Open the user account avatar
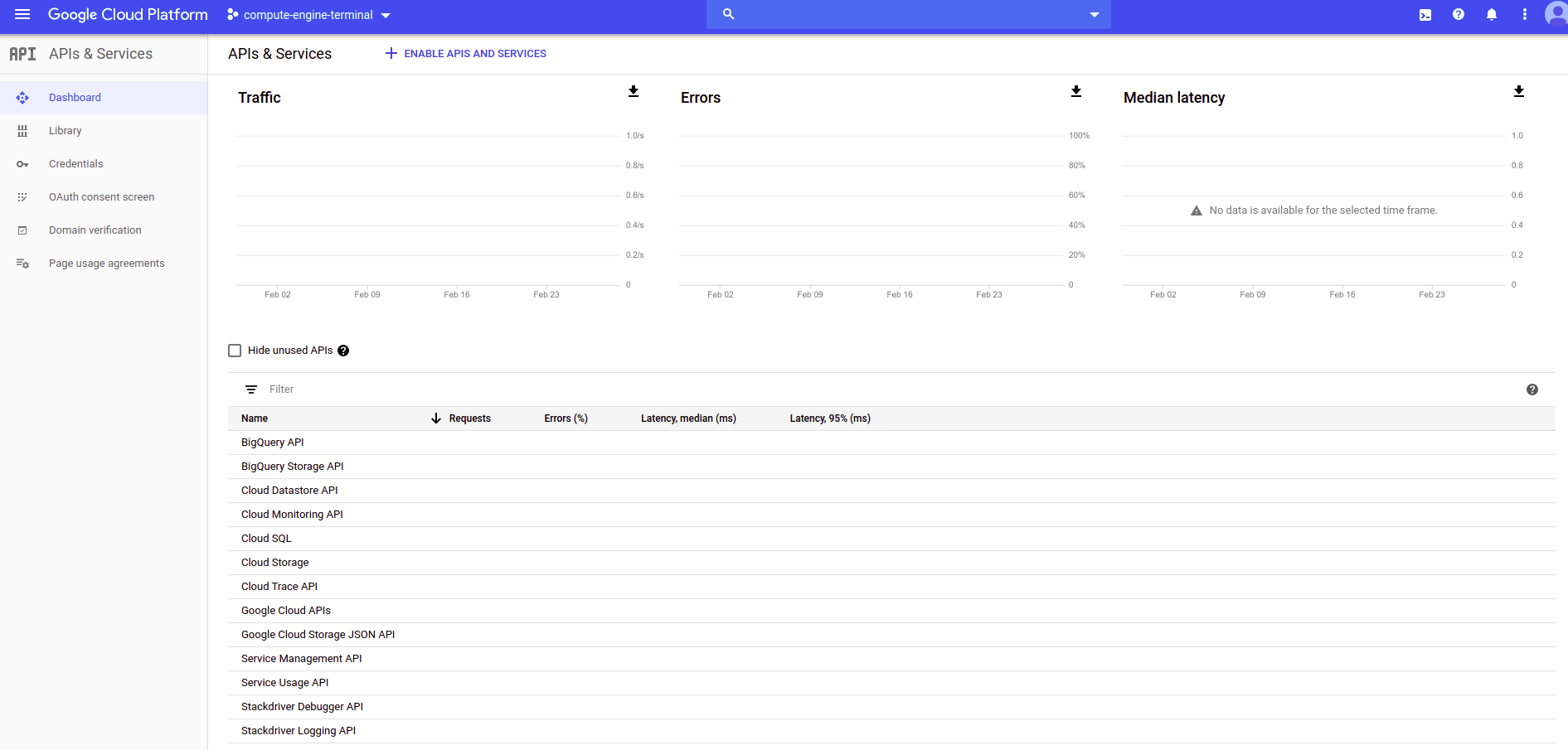The height and width of the screenshot is (750, 1568). pyautogui.click(x=1556, y=13)
